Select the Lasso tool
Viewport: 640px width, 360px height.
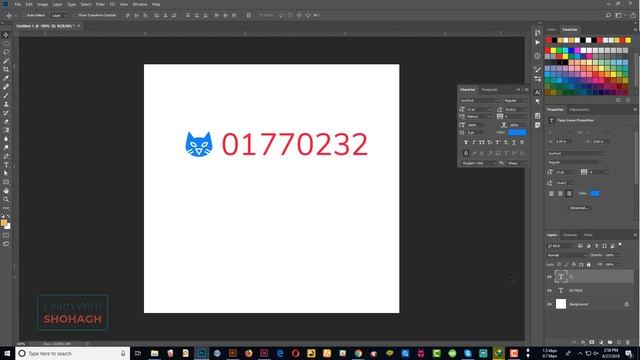click(6, 52)
